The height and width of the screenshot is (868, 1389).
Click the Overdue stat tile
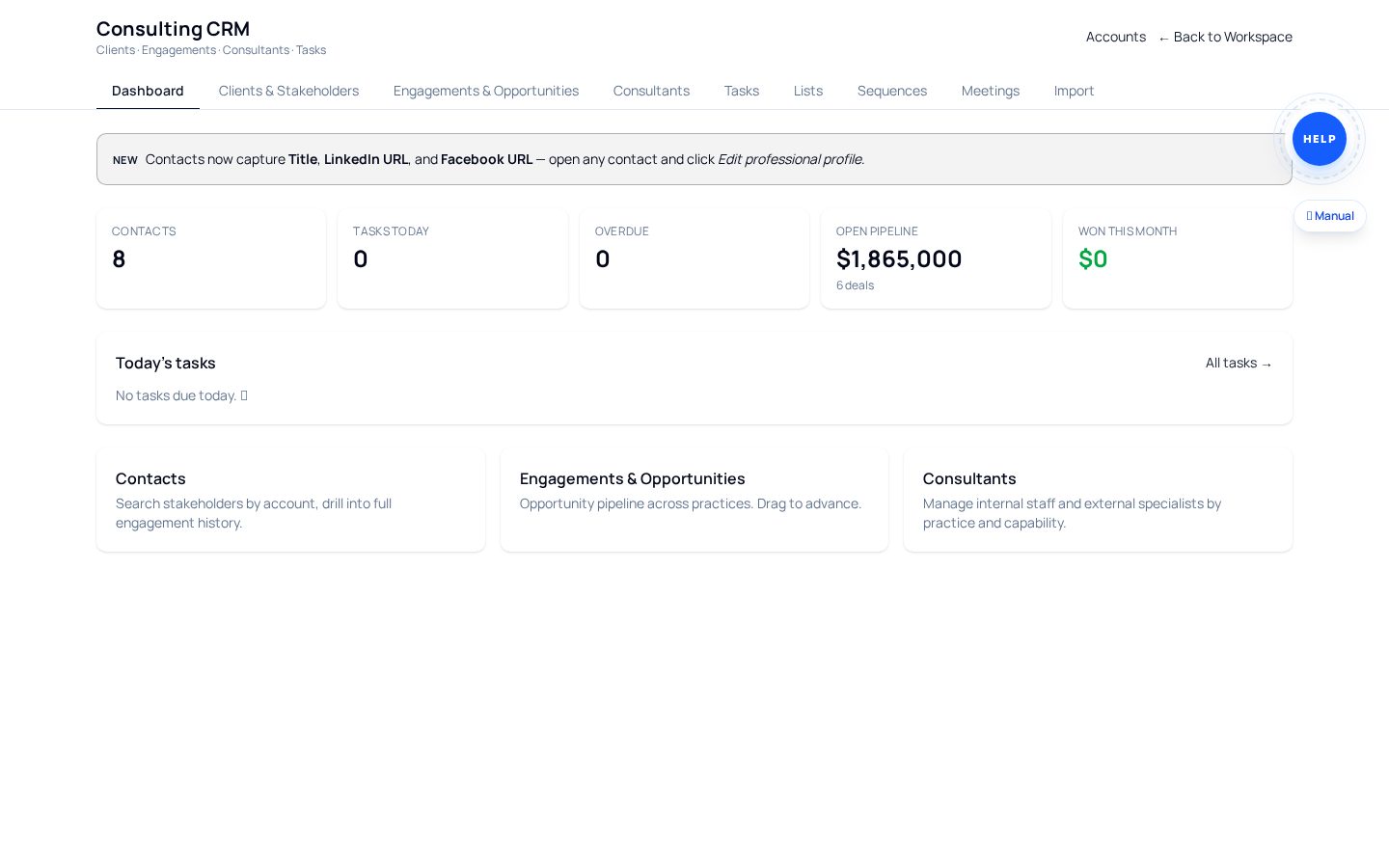tap(694, 258)
